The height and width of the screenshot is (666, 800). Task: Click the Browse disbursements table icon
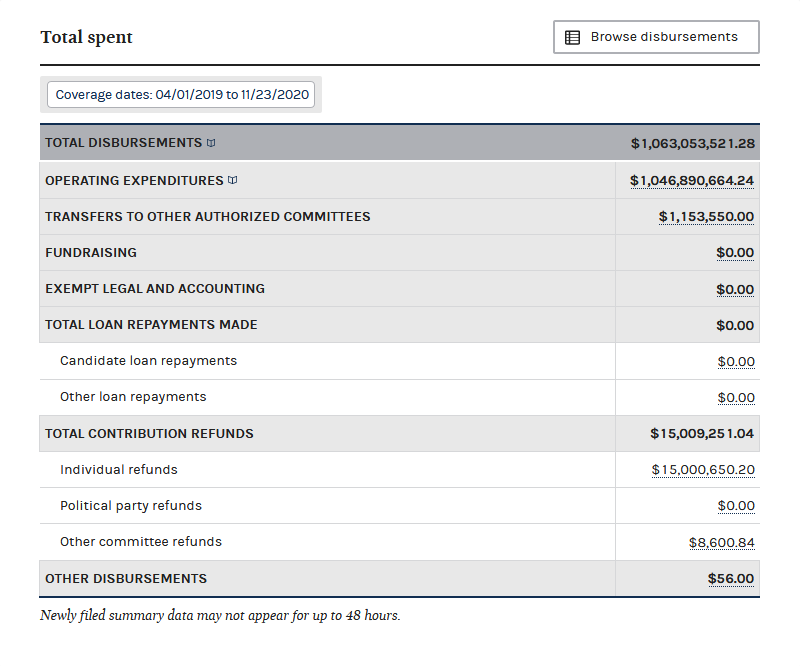click(x=572, y=37)
